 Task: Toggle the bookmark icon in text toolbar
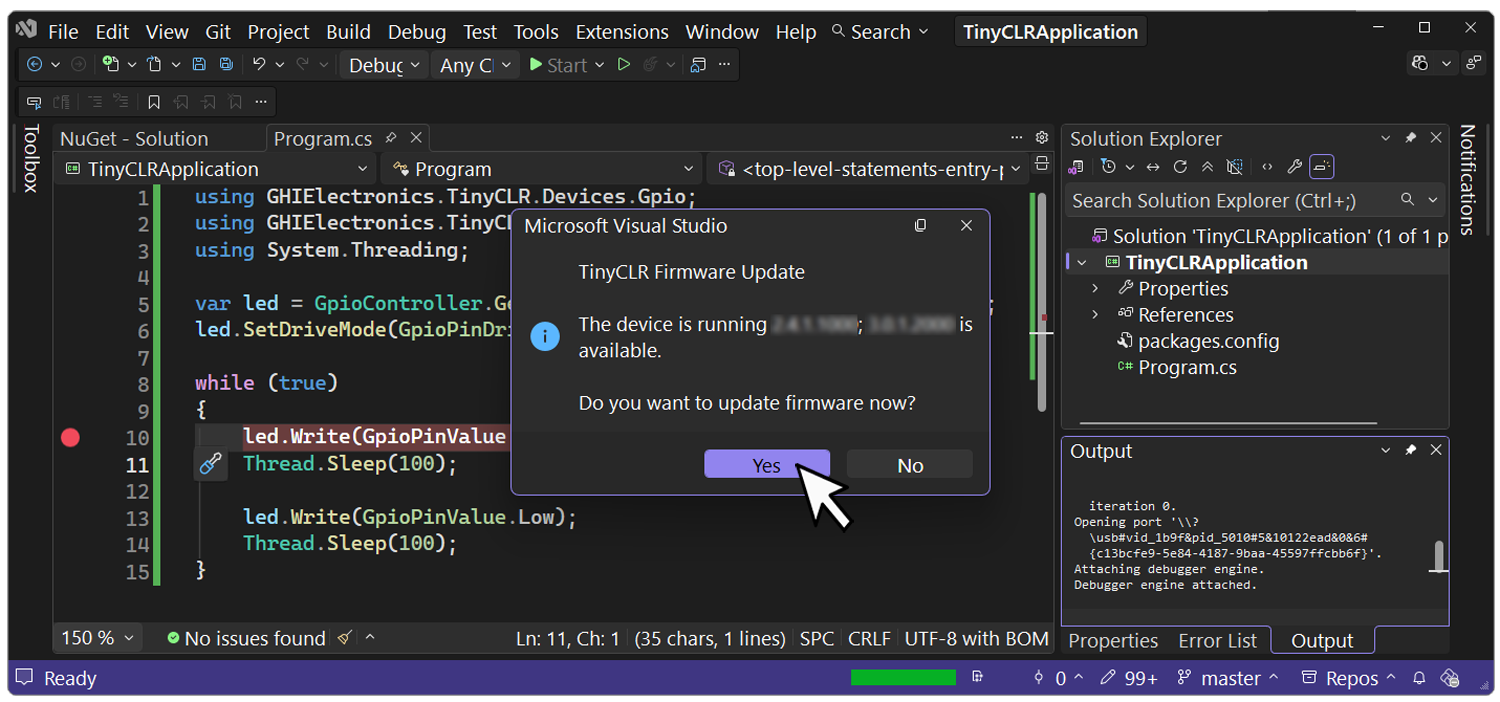(x=154, y=102)
